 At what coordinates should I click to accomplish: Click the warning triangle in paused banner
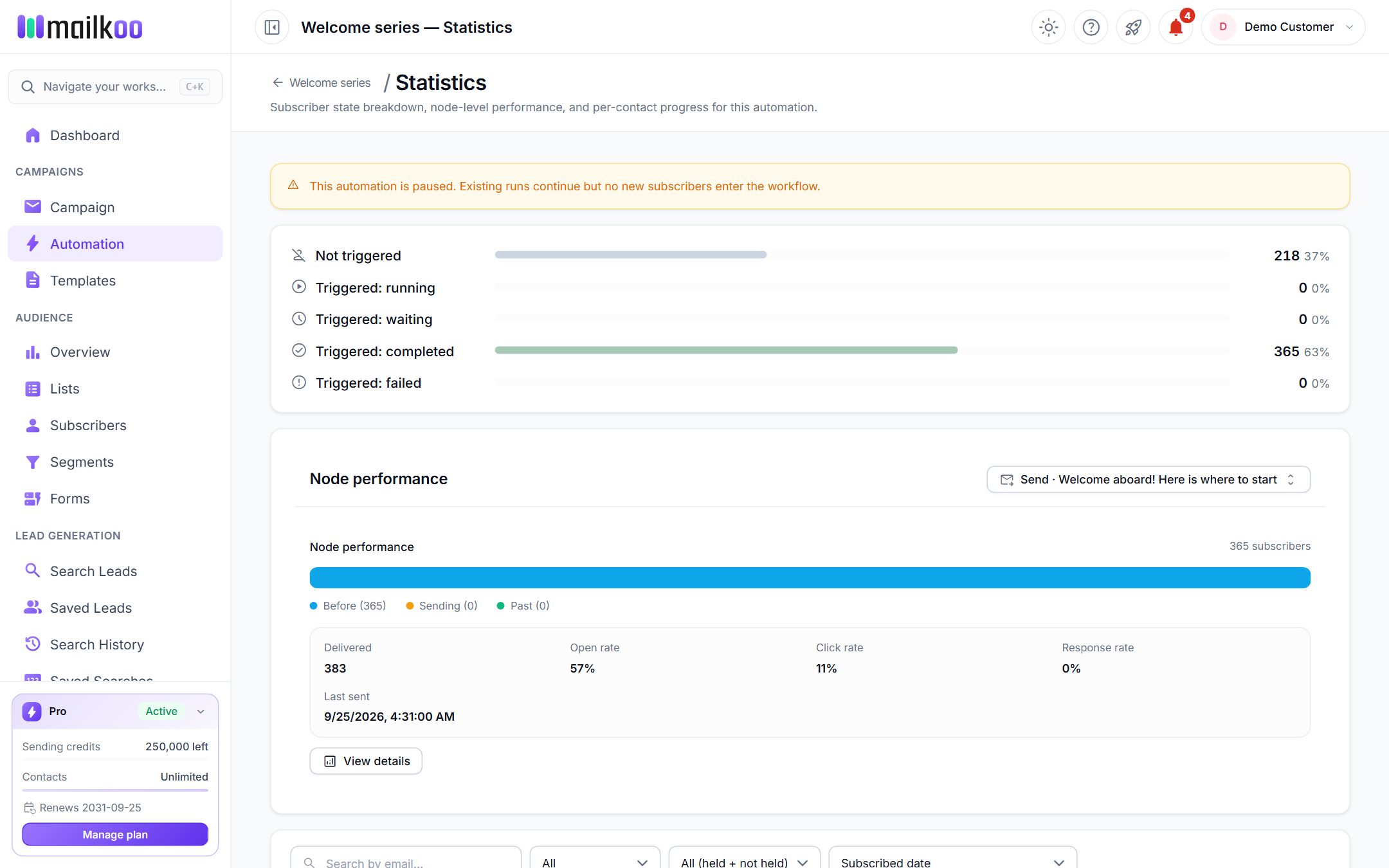293,185
